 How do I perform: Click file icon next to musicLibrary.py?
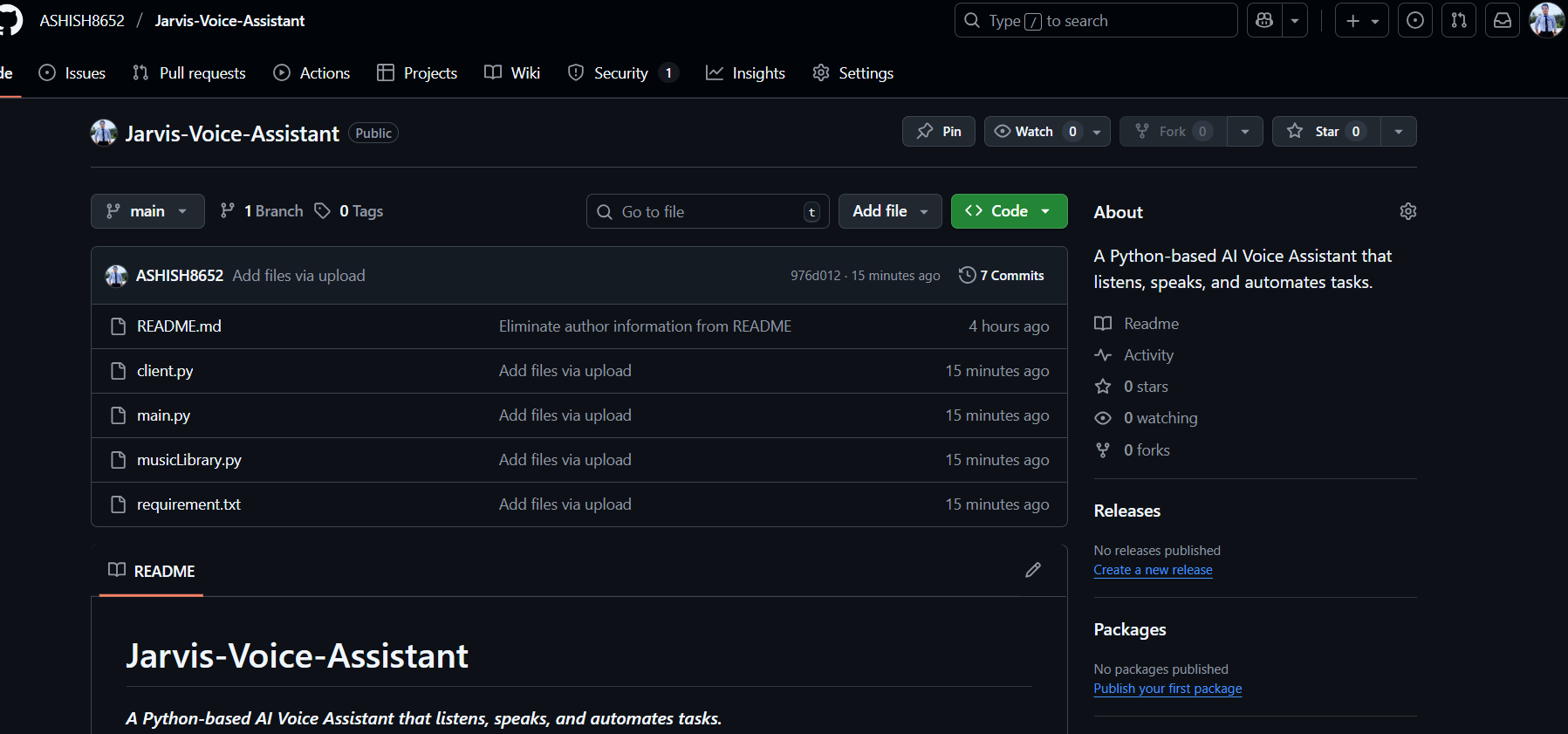(119, 460)
